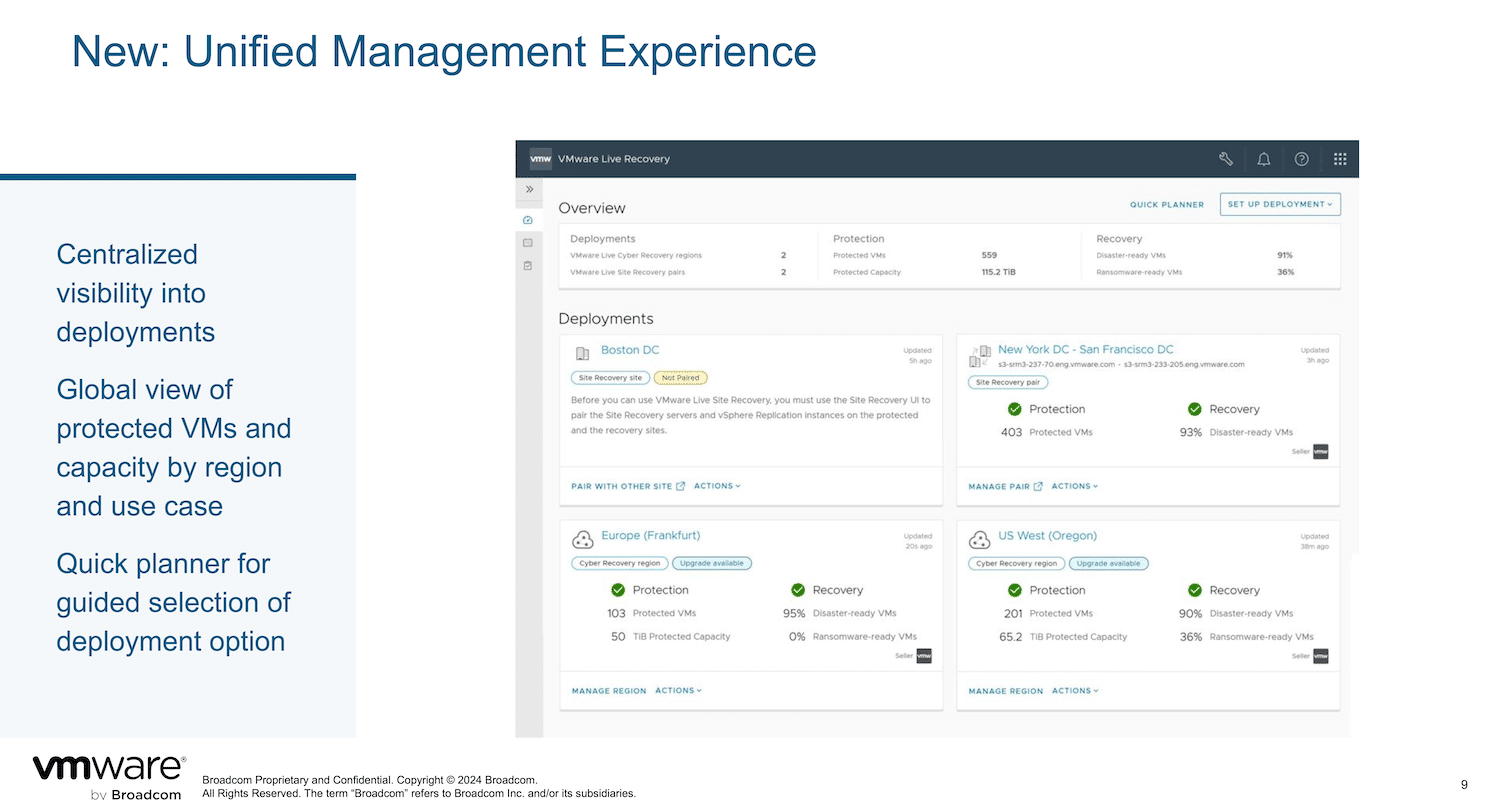
Task: Select the second sidebar list icon
Action: [528, 243]
